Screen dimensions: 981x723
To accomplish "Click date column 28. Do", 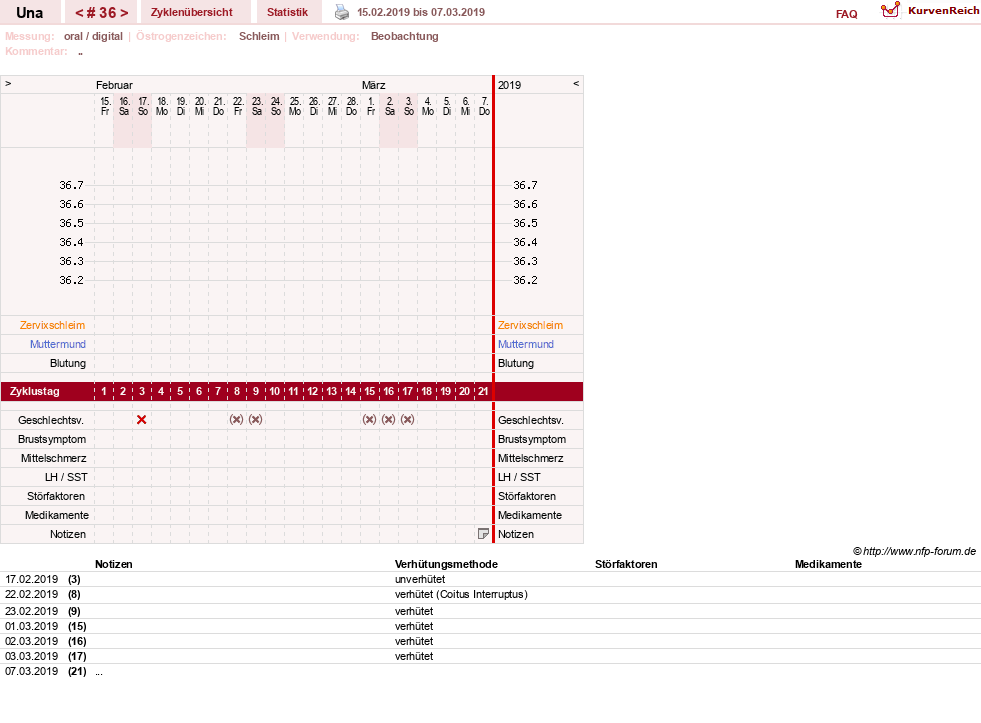I will click(x=352, y=106).
